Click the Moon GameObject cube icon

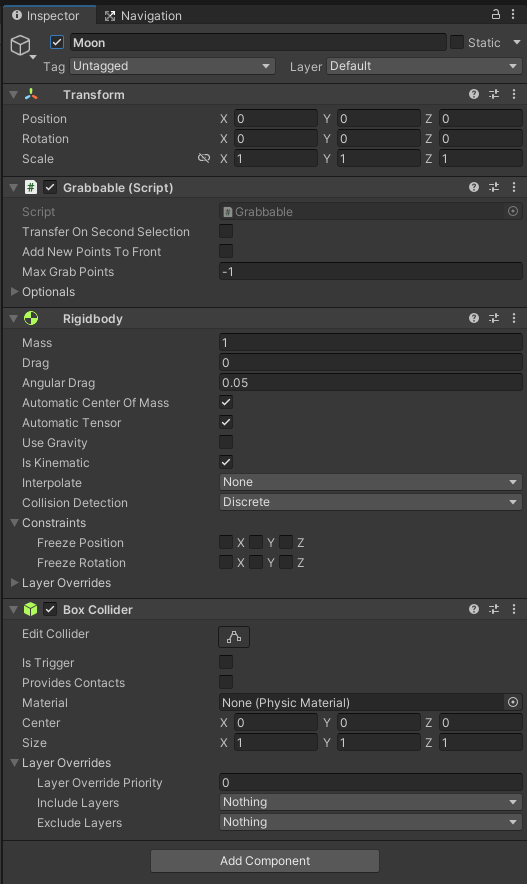click(21, 45)
